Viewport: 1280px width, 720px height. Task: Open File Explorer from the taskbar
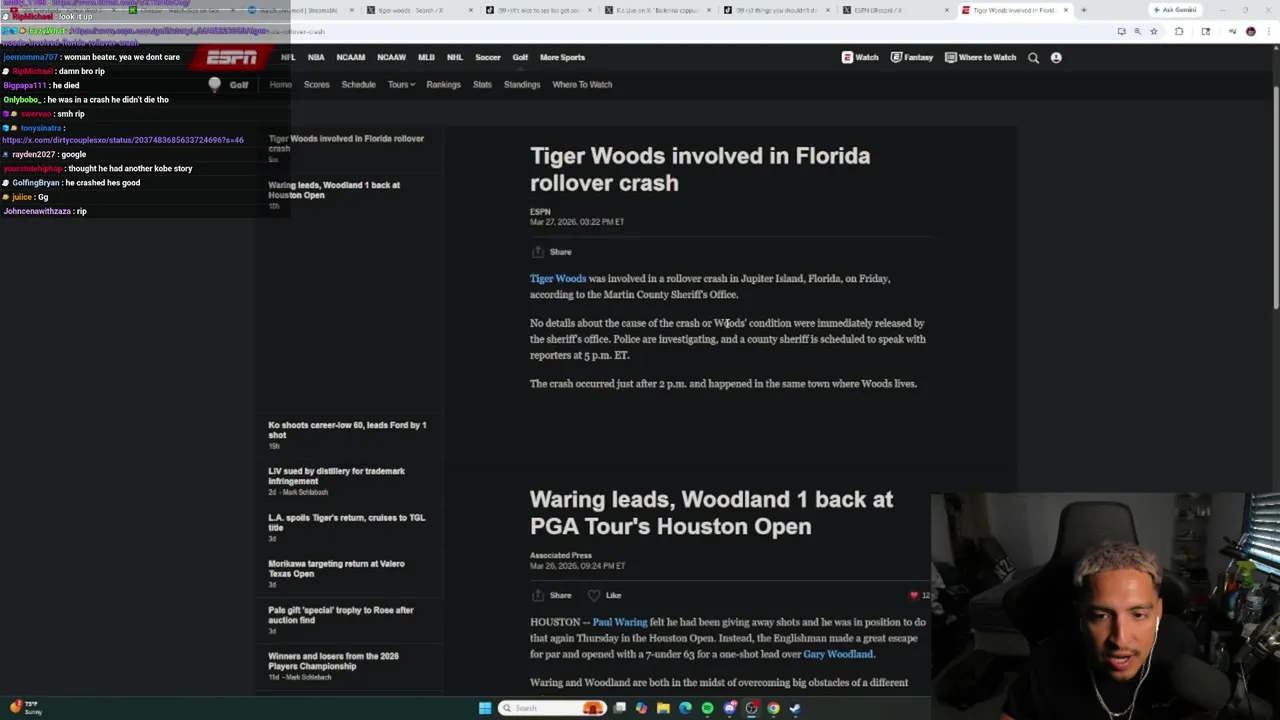(x=663, y=708)
